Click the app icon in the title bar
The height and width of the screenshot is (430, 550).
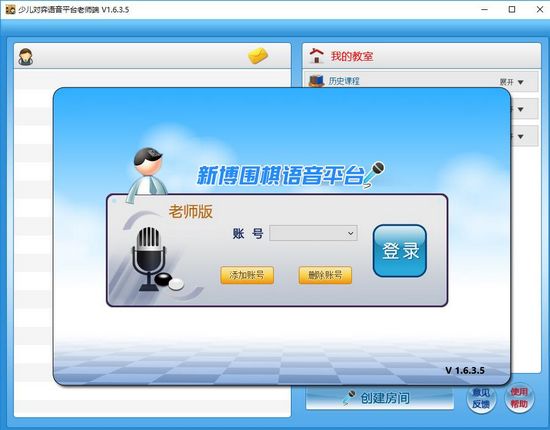(x=10, y=9)
